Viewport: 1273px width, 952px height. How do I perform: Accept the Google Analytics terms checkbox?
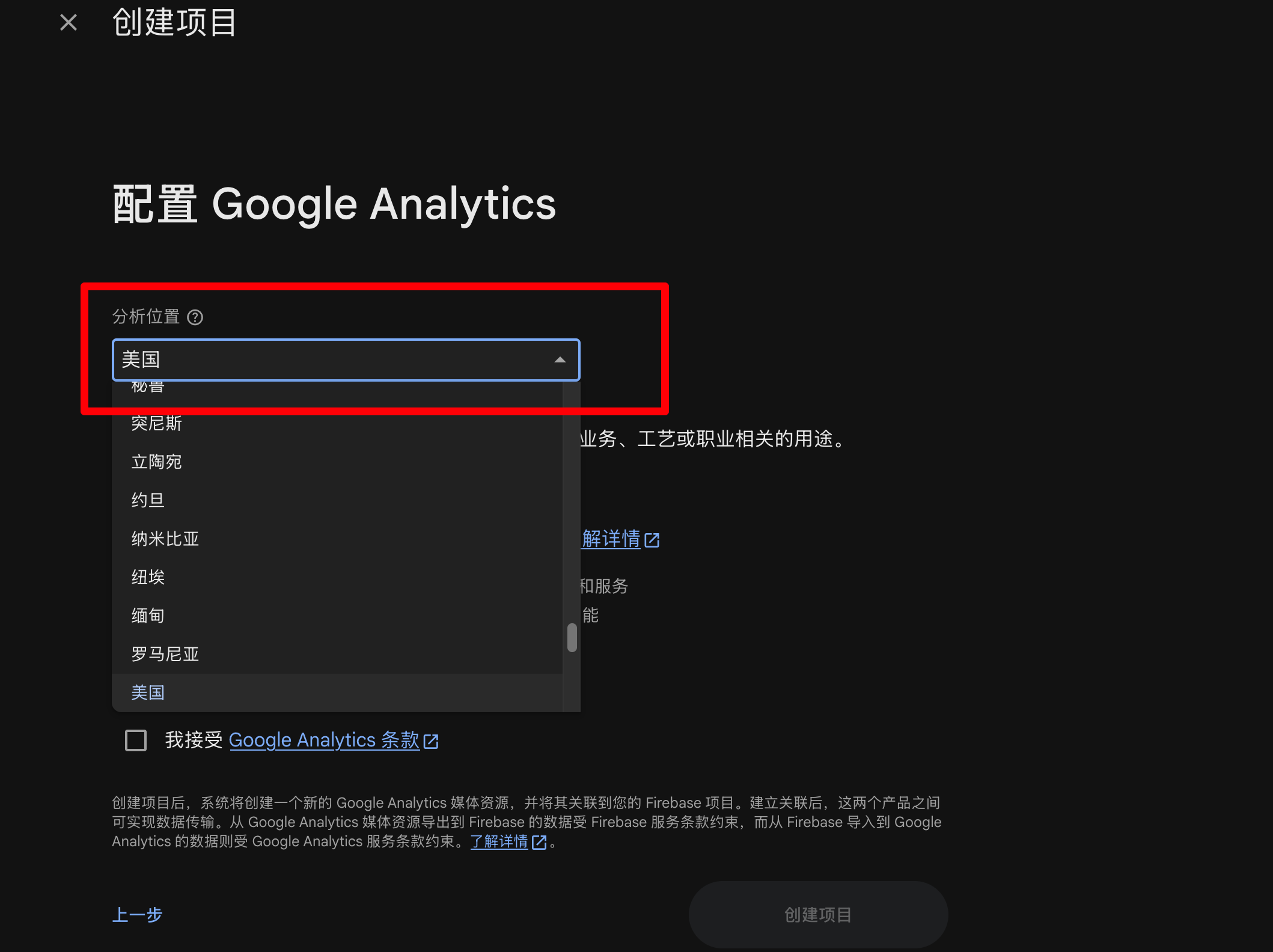(x=136, y=740)
